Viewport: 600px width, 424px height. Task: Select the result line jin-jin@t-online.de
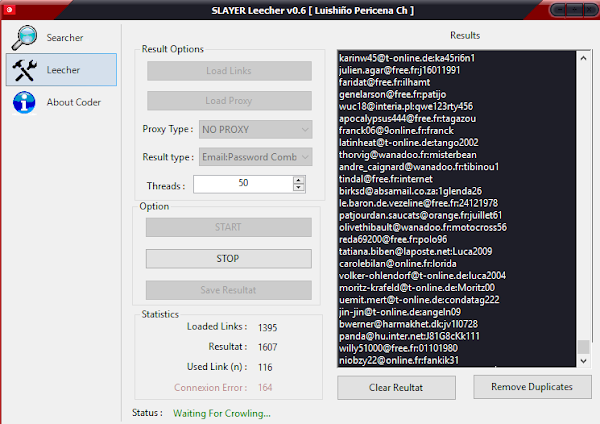(x=400, y=312)
